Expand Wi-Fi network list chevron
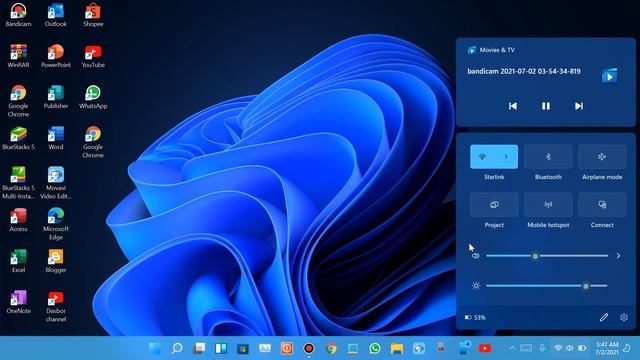This screenshot has height=360, width=640. tap(506, 157)
